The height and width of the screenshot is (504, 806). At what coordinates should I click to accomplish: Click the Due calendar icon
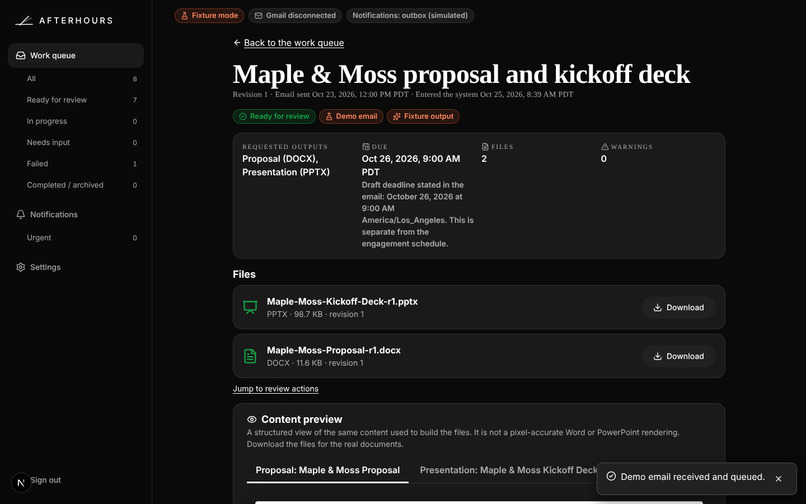coord(366,147)
